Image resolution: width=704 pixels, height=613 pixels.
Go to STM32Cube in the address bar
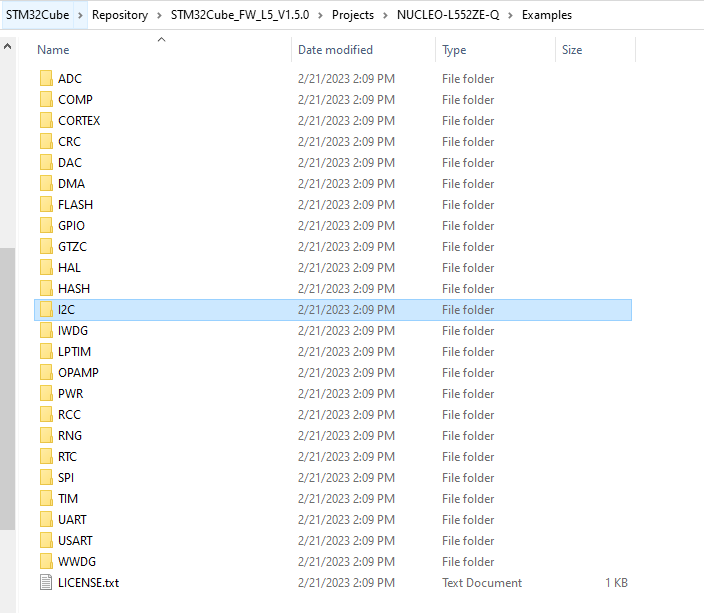click(38, 15)
